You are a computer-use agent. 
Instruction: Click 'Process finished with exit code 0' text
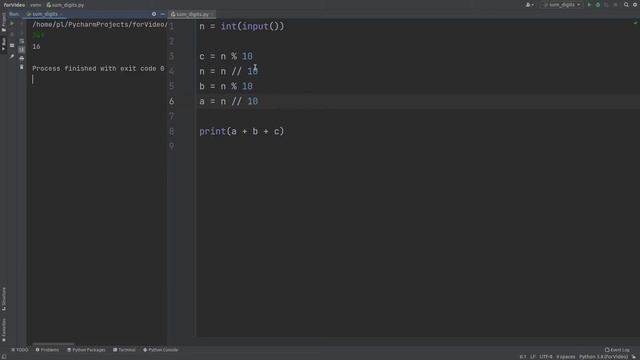(98, 69)
